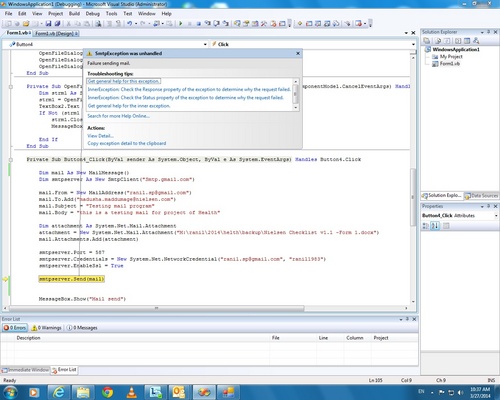Open the Button4 class name dropdown
The width and height of the screenshot is (500, 400).
tap(205, 44)
